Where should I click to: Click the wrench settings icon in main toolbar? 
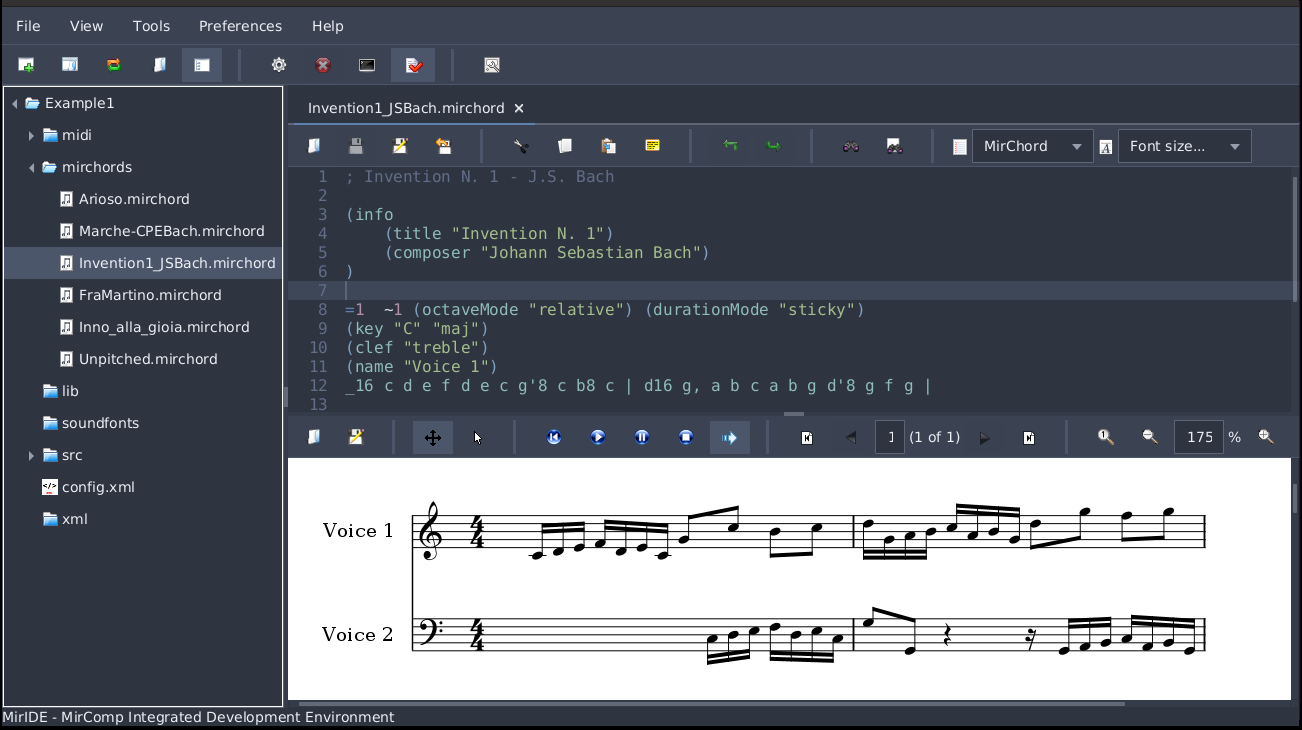pos(492,65)
